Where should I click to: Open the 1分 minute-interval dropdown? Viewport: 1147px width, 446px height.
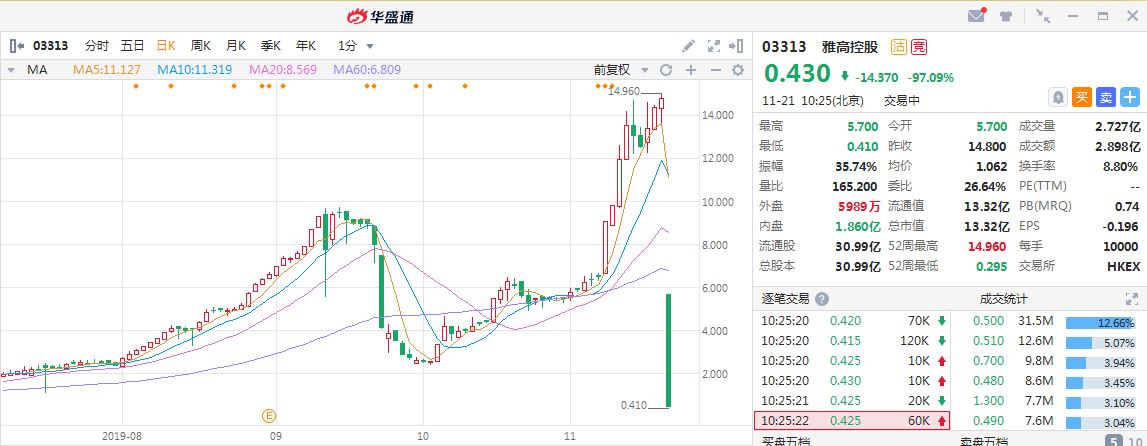pos(356,45)
